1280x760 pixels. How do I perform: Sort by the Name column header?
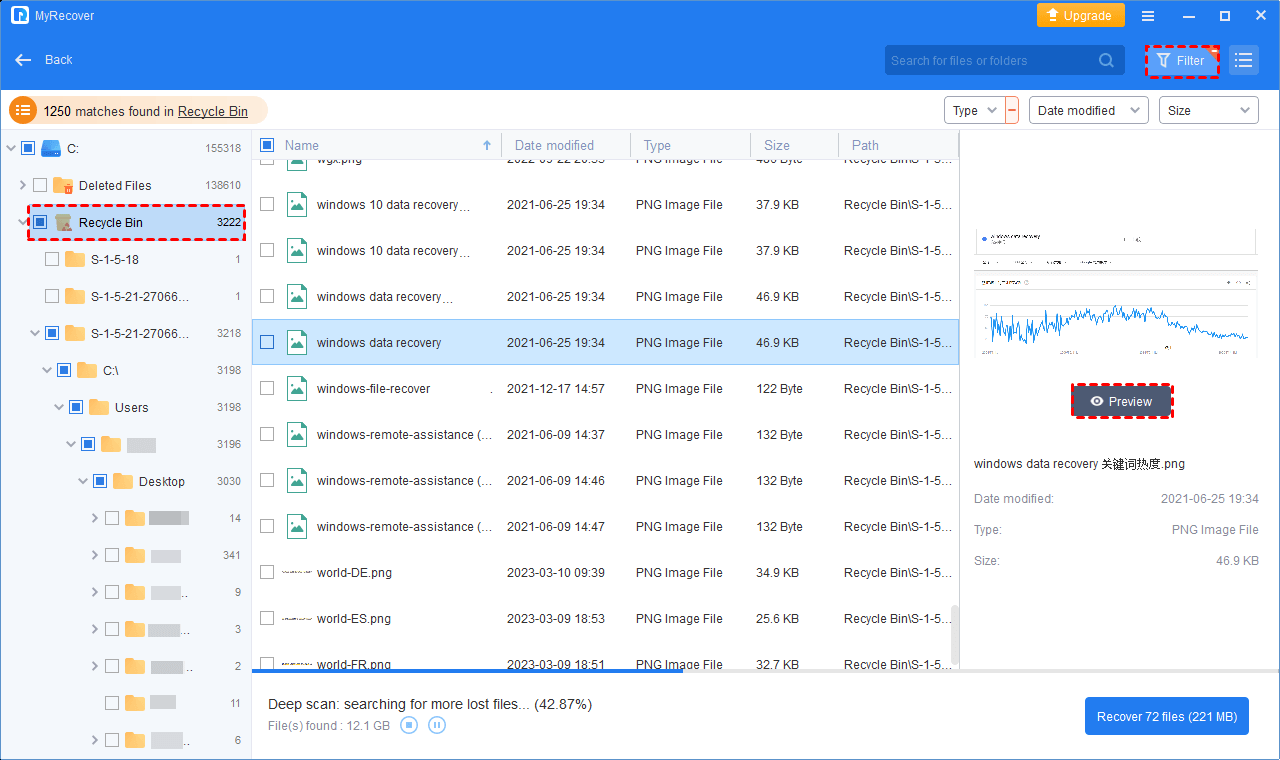tap(302, 145)
